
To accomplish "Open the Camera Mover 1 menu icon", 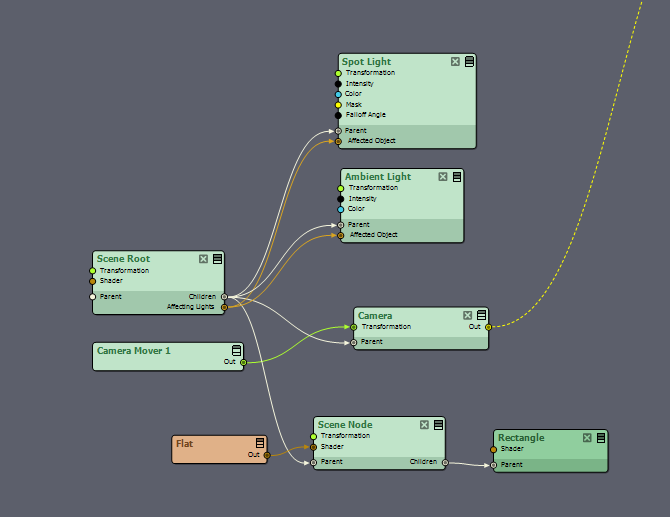I will point(236,350).
